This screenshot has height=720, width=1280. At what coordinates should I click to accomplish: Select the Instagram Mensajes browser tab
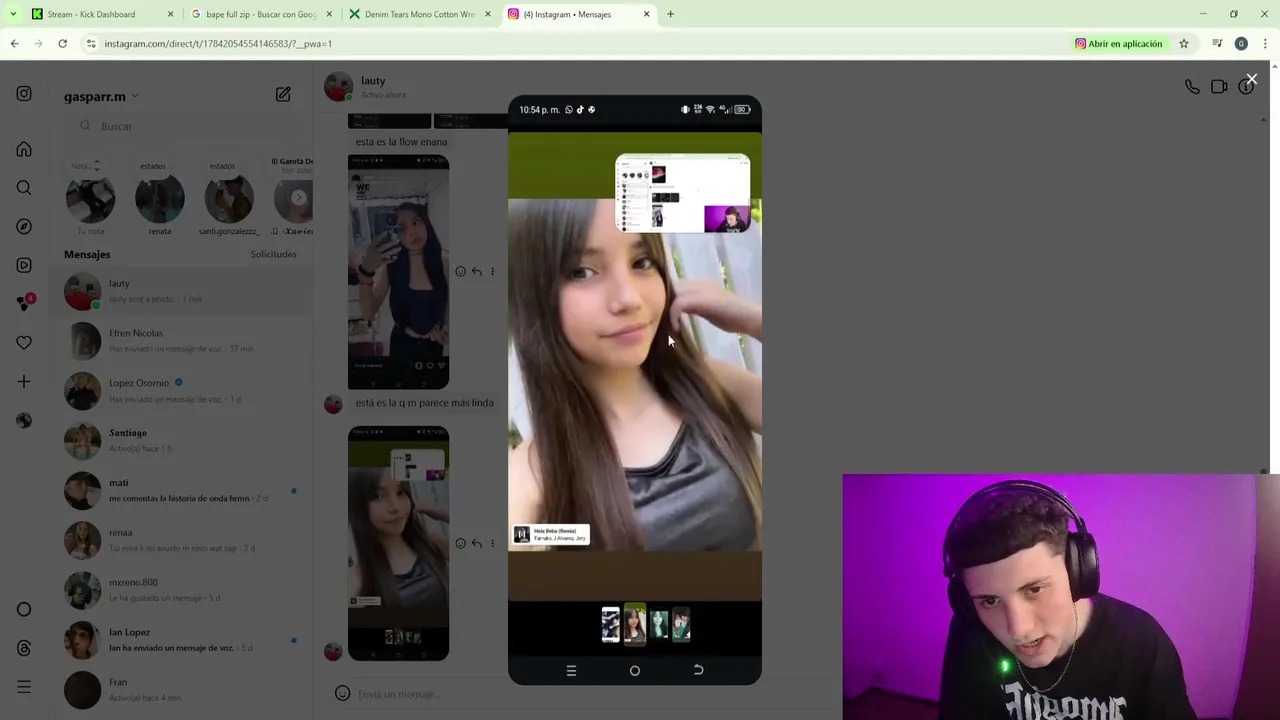pos(578,14)
